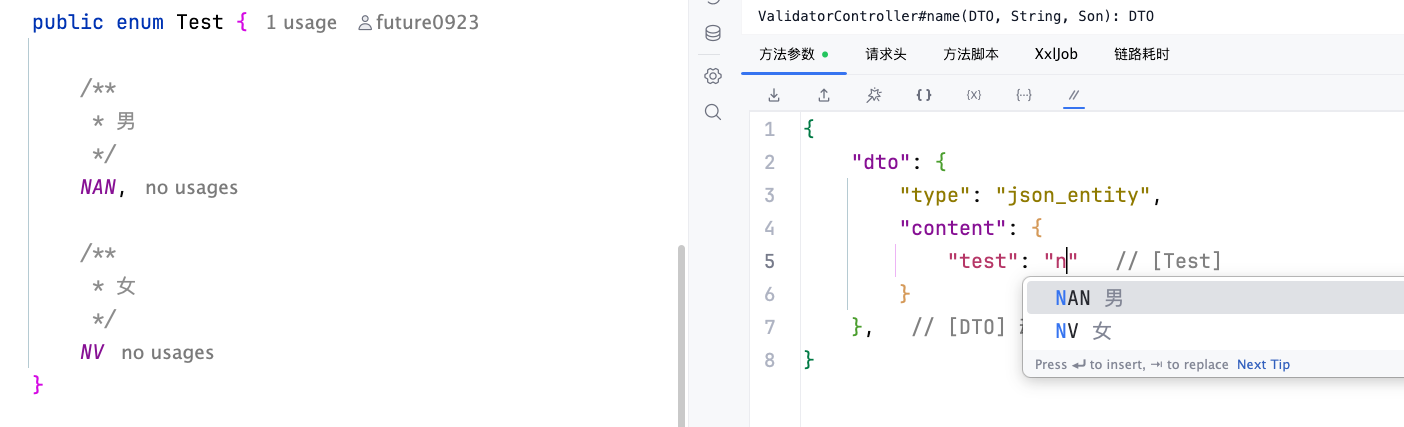1404x427 pixels.
Task: Click the search magnifier in sidebar
Action: pos(713,112)
